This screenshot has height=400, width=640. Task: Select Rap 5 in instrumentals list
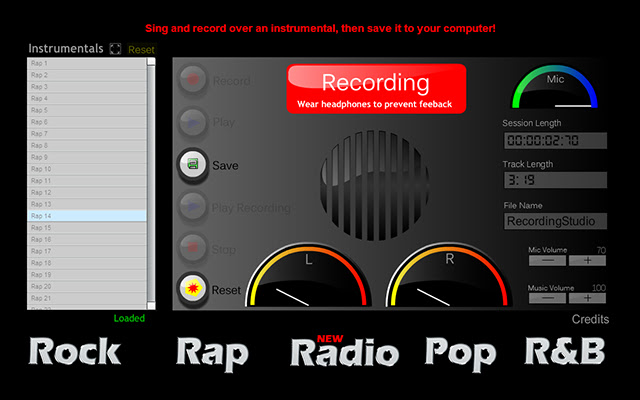87,110
